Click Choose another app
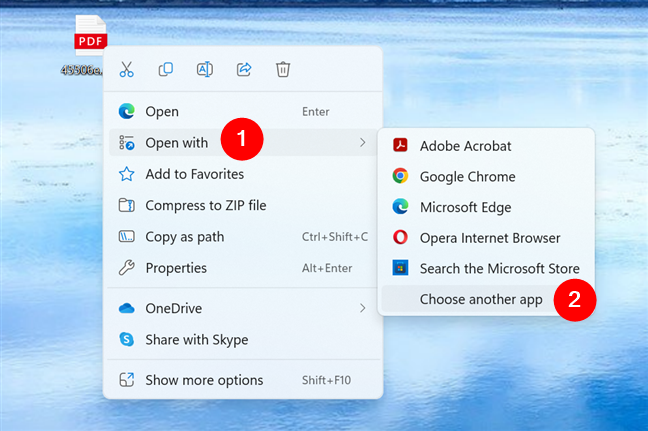This screenshot has width=648, height=431. click(480, 299)
